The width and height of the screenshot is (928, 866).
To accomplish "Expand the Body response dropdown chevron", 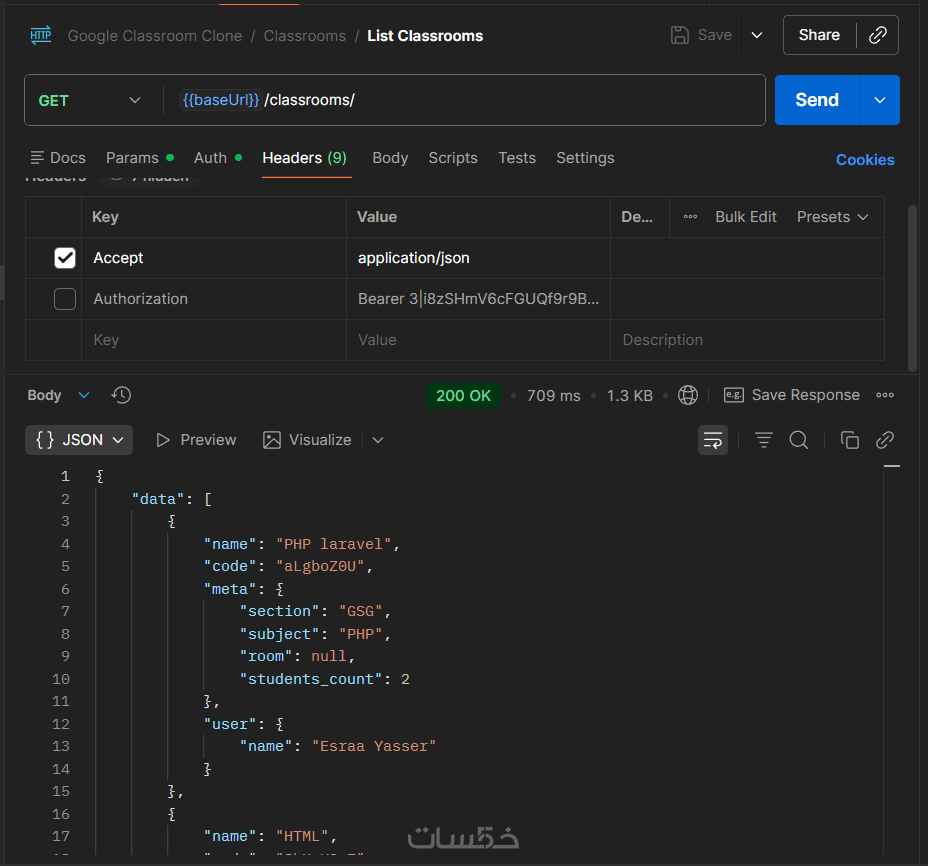I will pyautogui.click(x=84, y=395).
